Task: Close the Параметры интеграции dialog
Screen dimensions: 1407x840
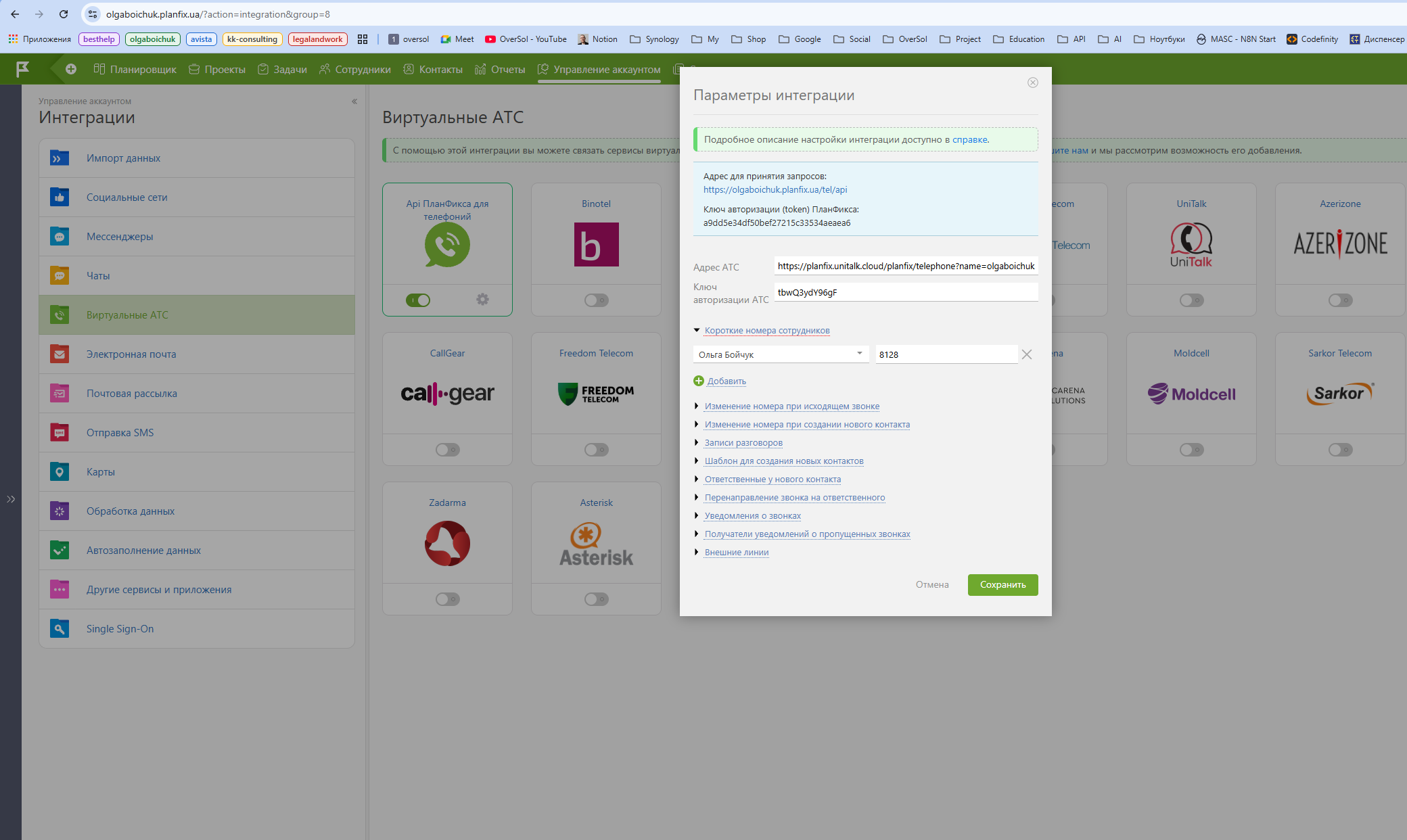Action: (1032, 83)
